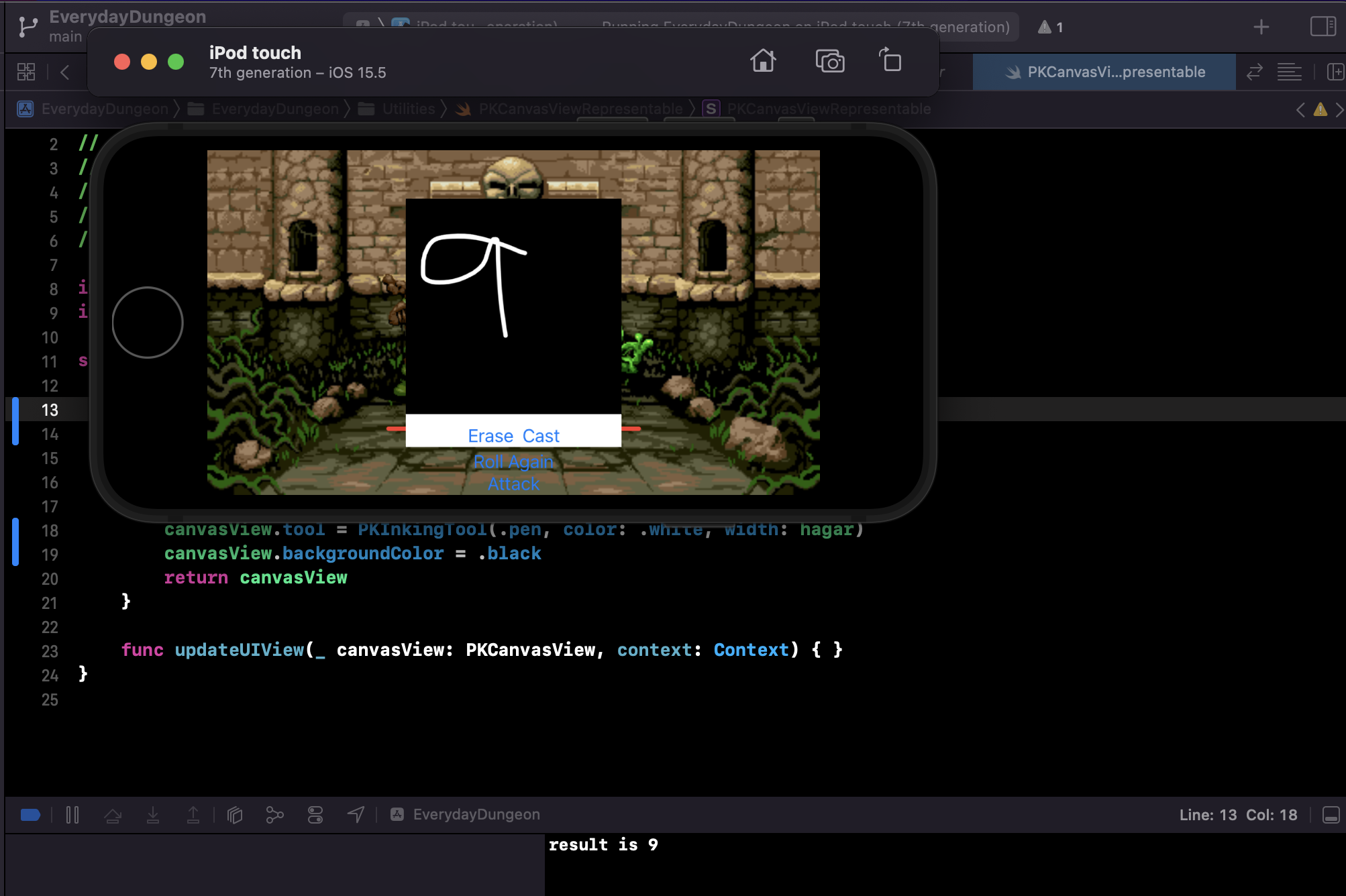Click 'result is 9' console output
1346x896 pixels.
603,845
